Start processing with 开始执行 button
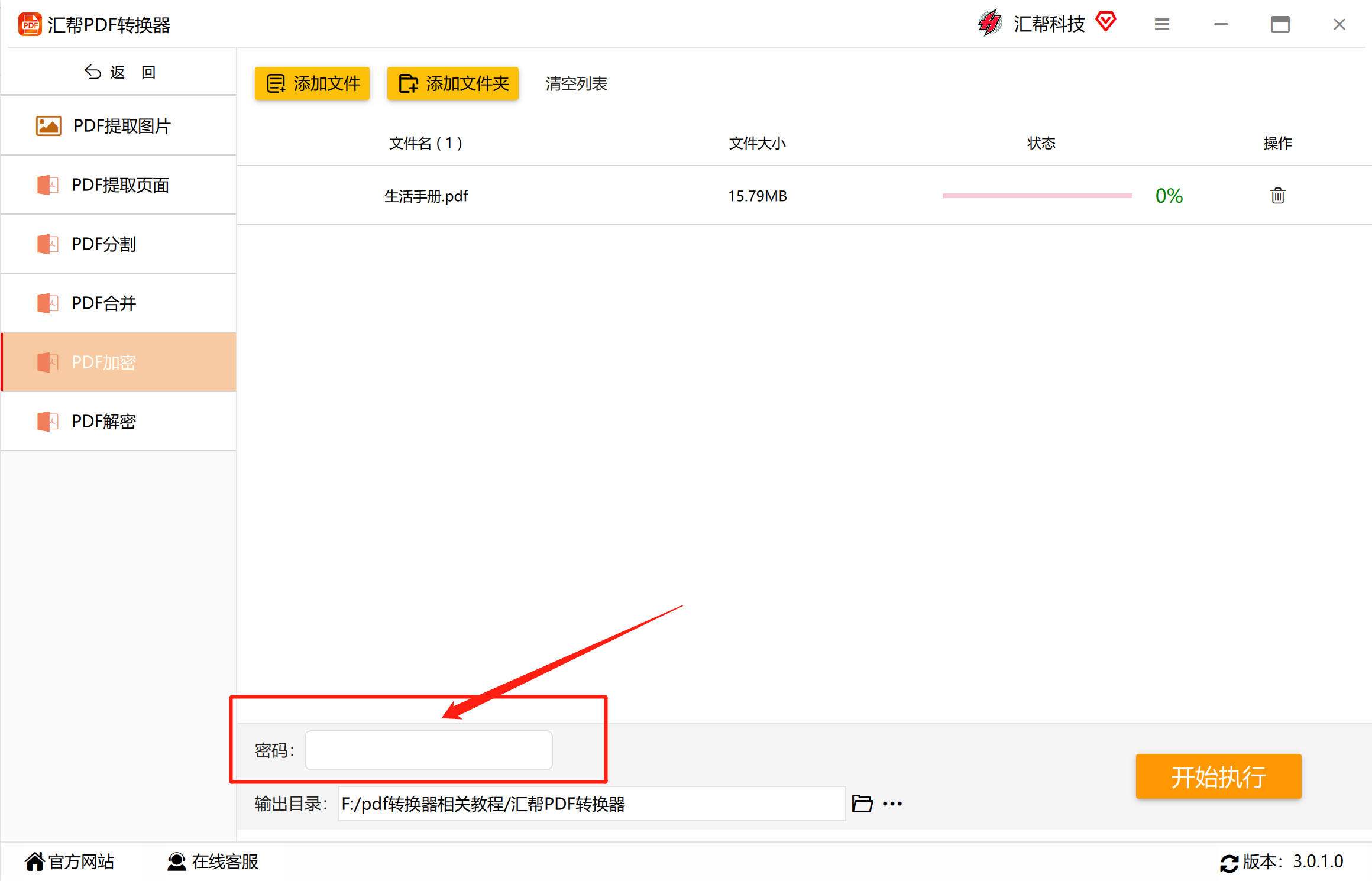1372x881 pixels. (x=1218, y=776)
